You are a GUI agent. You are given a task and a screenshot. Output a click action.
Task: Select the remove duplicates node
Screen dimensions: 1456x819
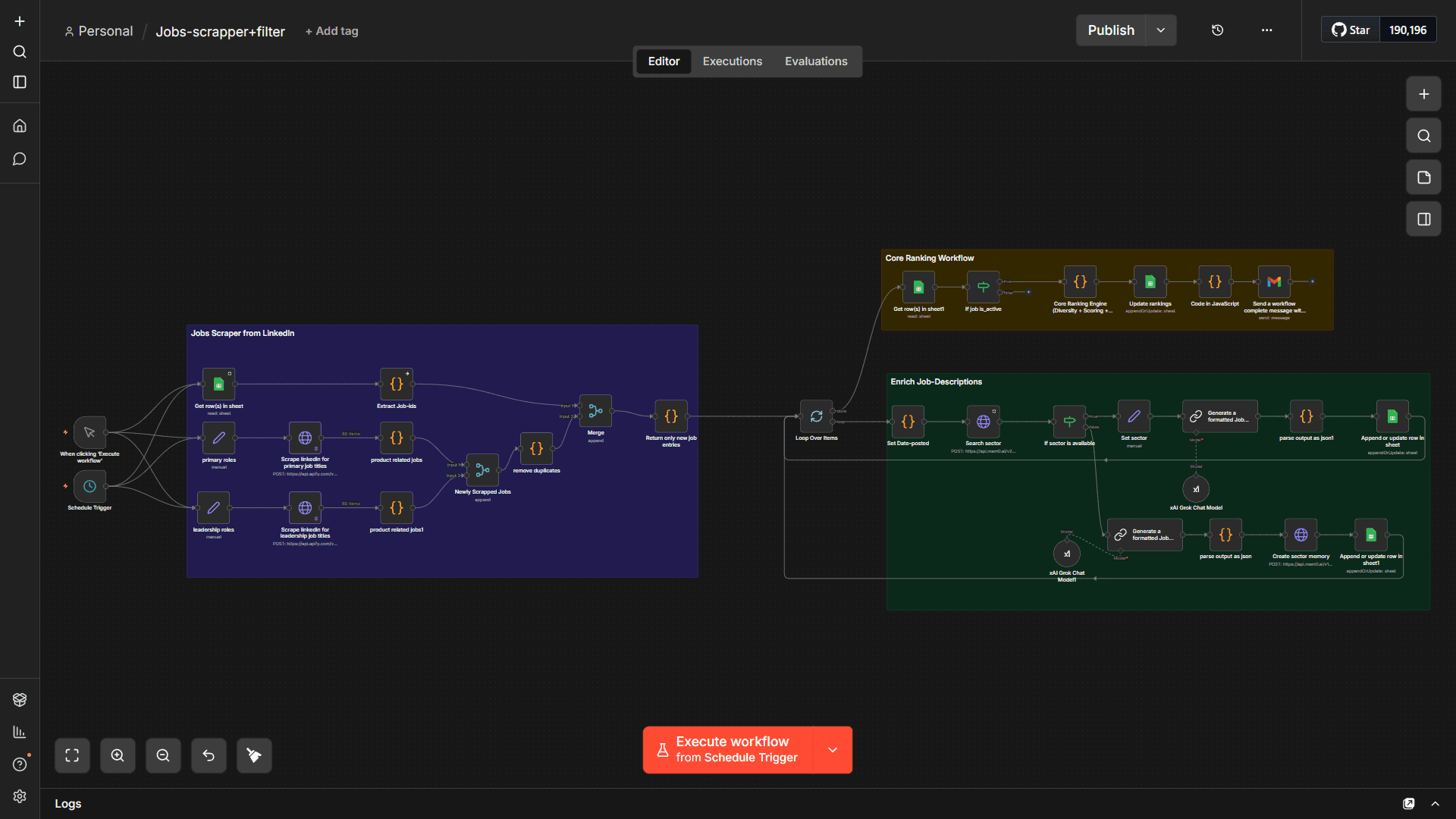(536, 449)
